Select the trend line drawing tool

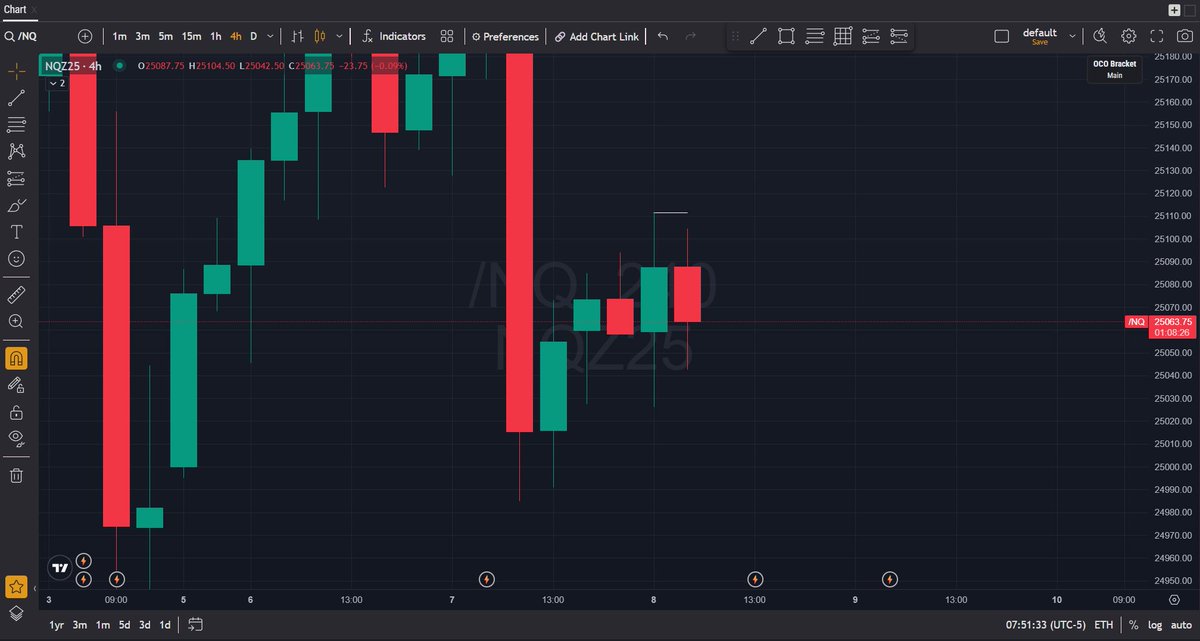pyautogui.click(x=16, y=96)
